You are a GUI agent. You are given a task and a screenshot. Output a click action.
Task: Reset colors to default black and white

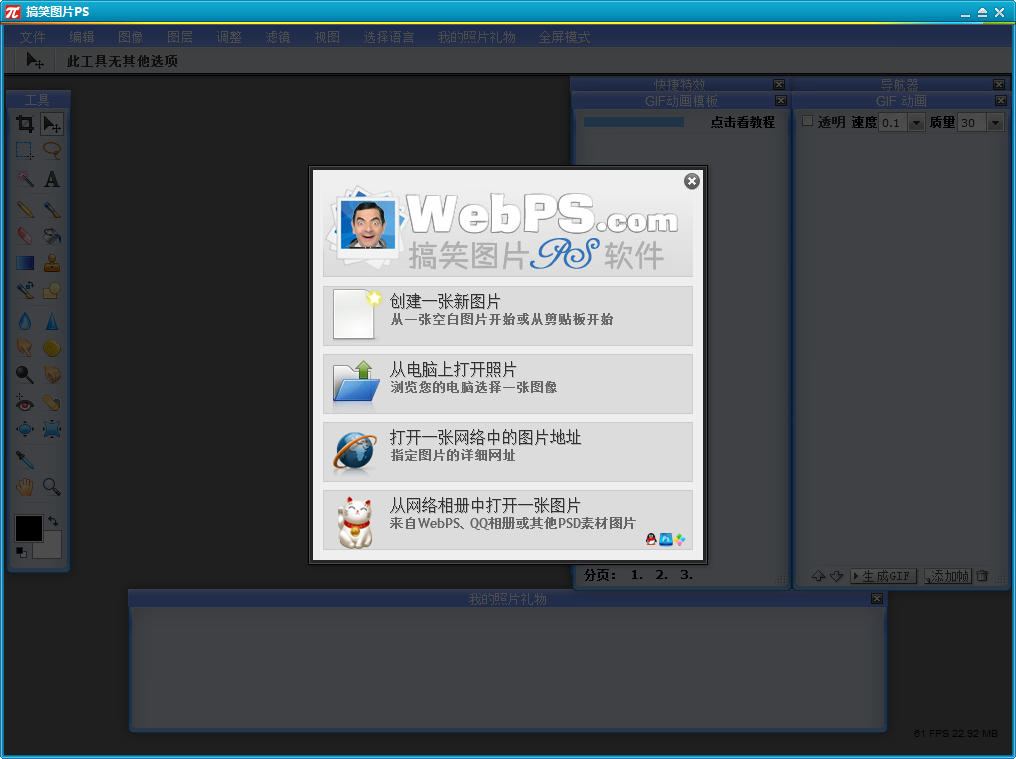(21, 552)
